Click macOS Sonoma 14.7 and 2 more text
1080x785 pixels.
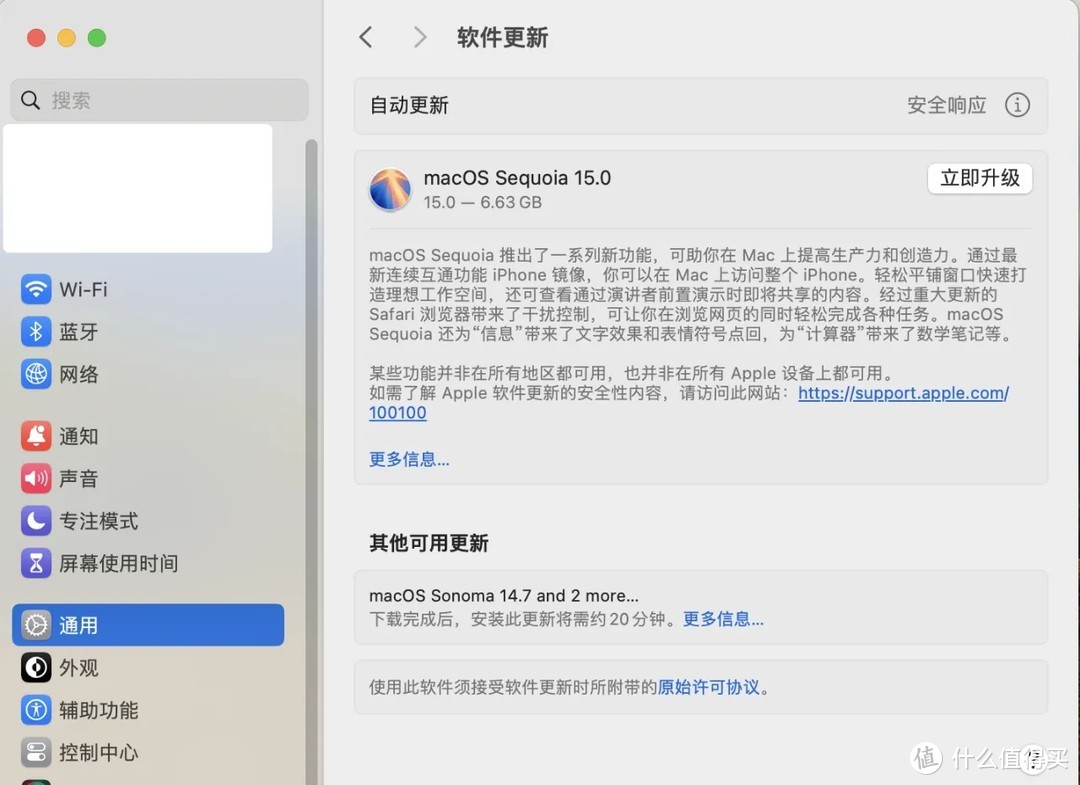(503, 595)
